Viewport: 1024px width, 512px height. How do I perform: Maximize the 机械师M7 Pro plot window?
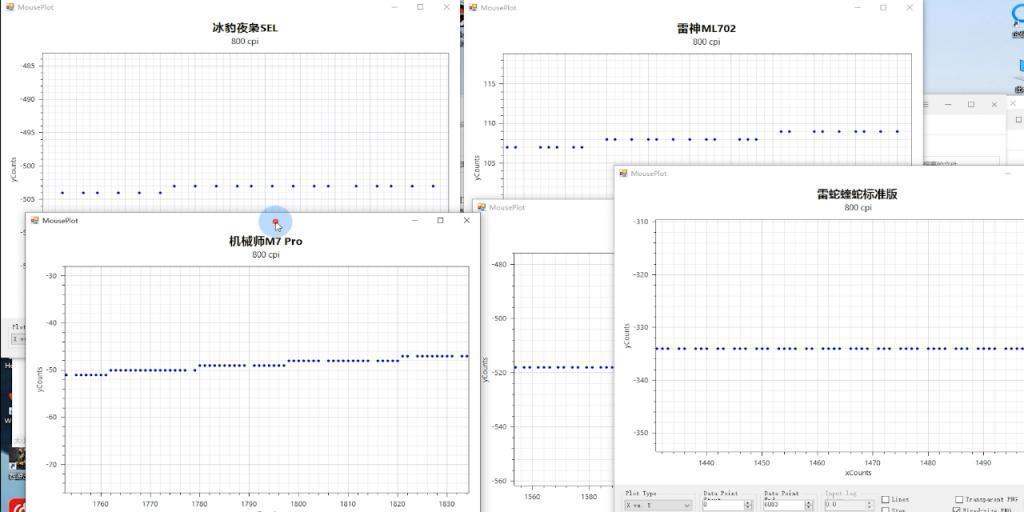(440, 220)
